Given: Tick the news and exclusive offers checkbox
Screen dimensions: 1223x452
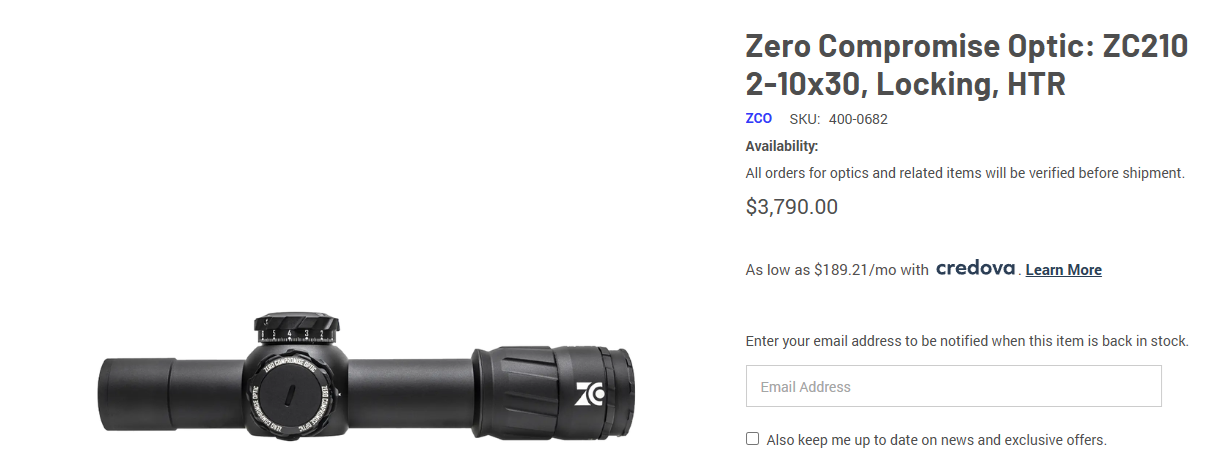Looking at the screenshot, I should coord(752,439).
